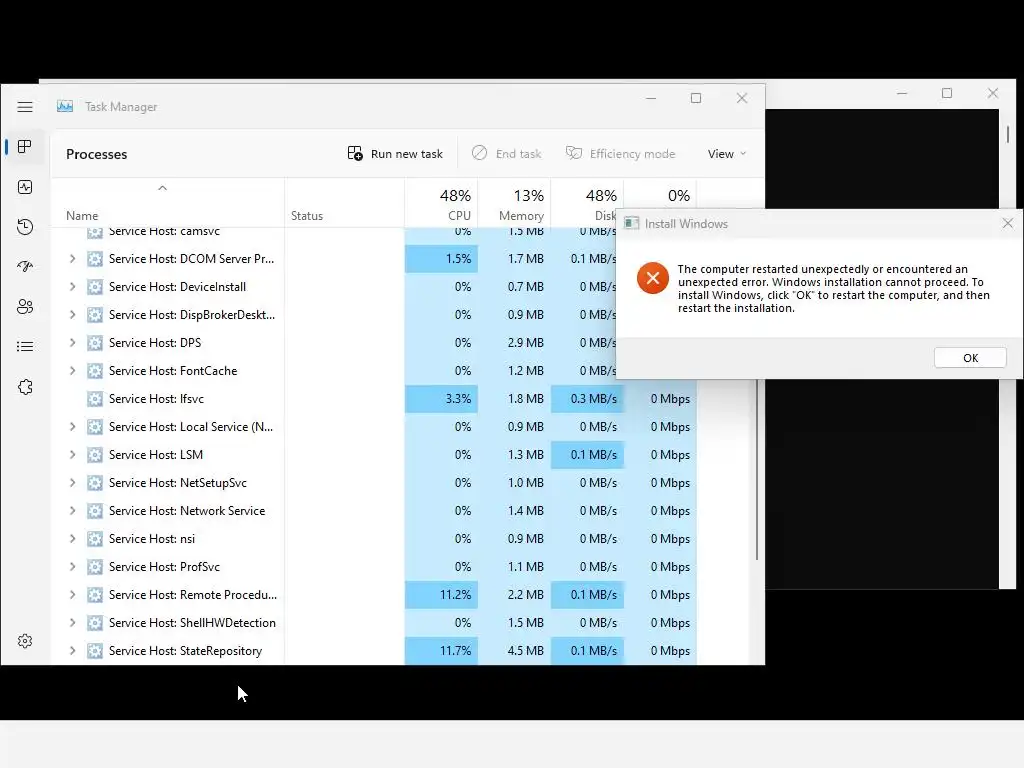
Task: Expand Service Host: Network Service row
Action: 72,511
